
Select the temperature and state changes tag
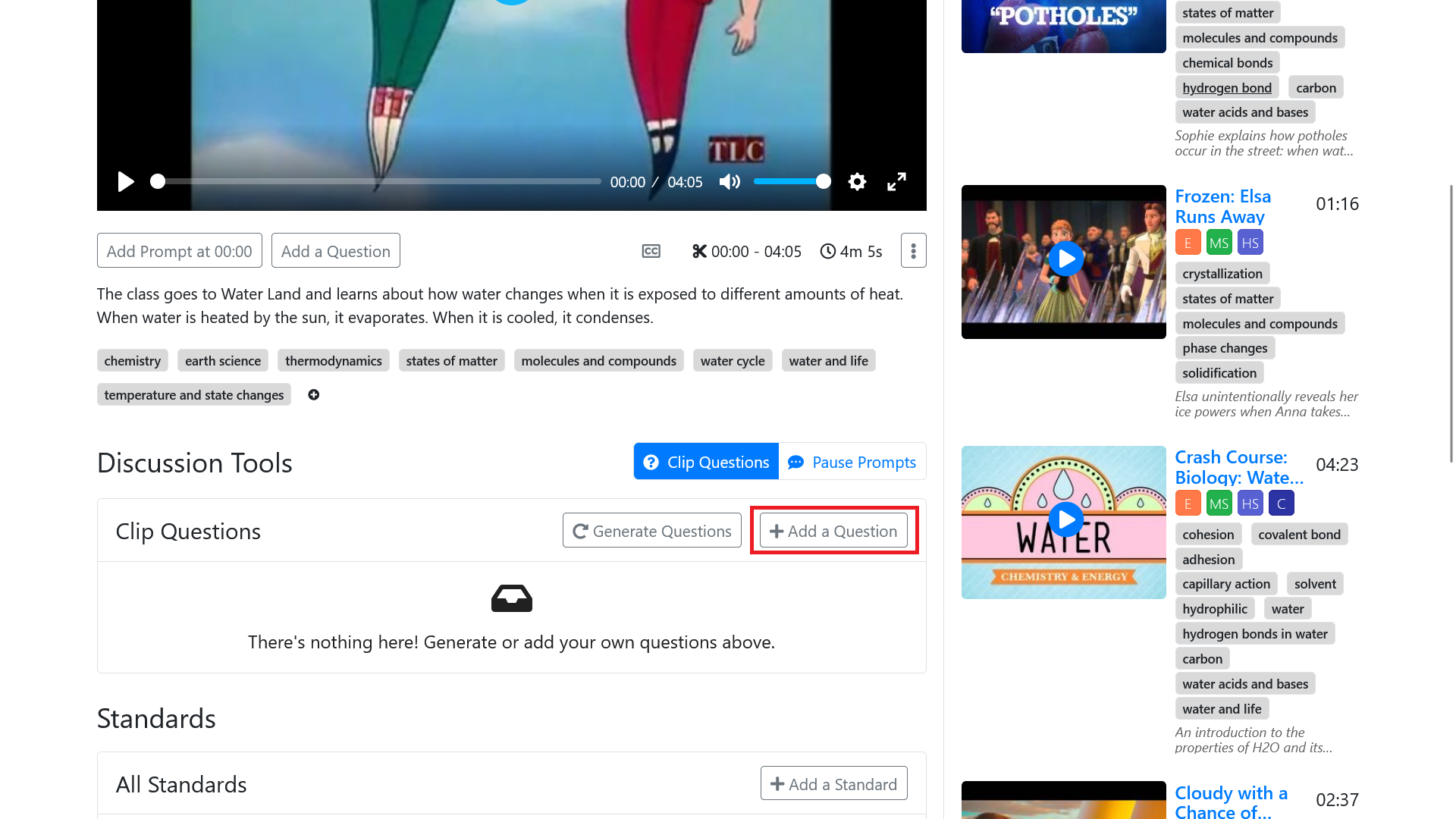tap(194, 394)
